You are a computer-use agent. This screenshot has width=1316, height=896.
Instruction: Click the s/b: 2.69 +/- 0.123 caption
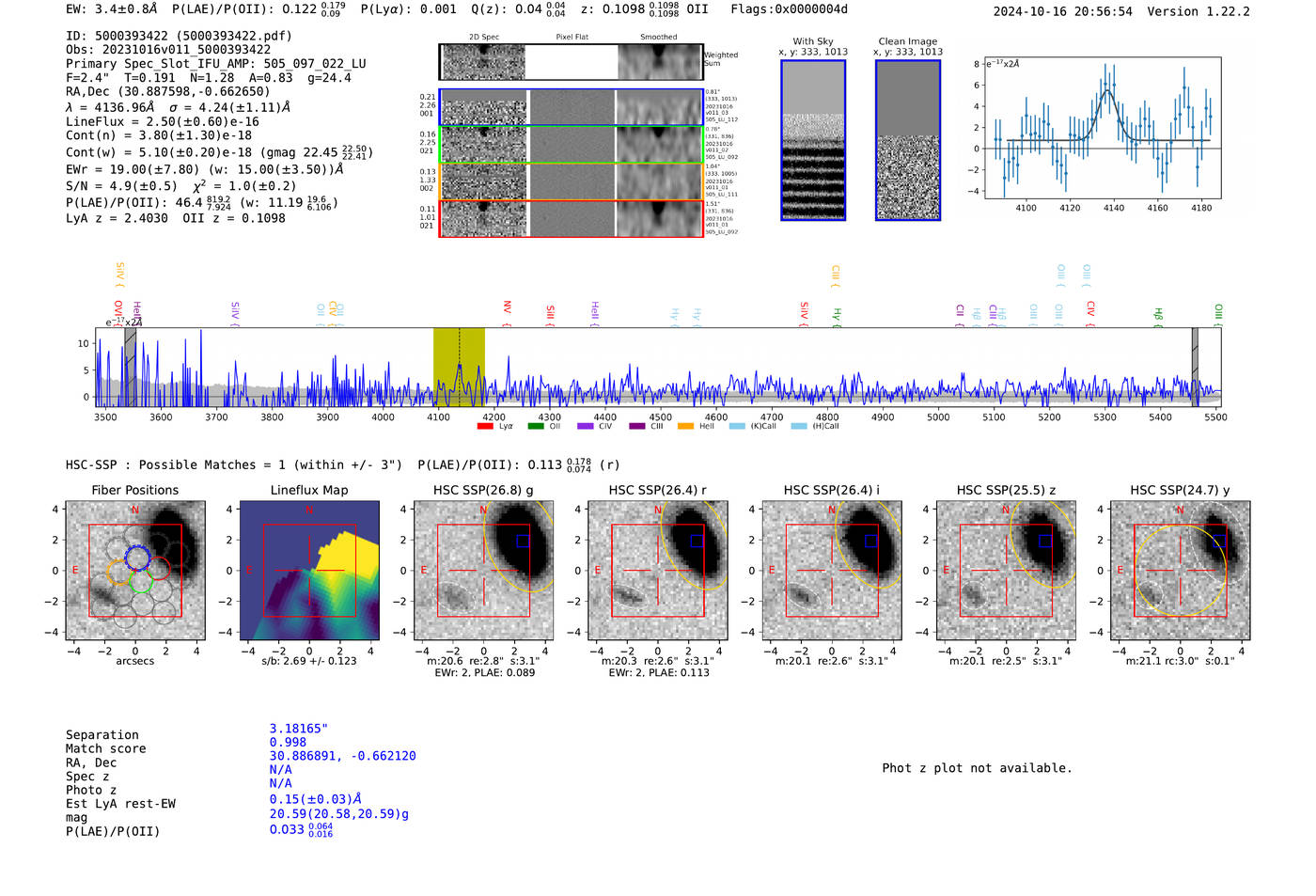[309, 661]
